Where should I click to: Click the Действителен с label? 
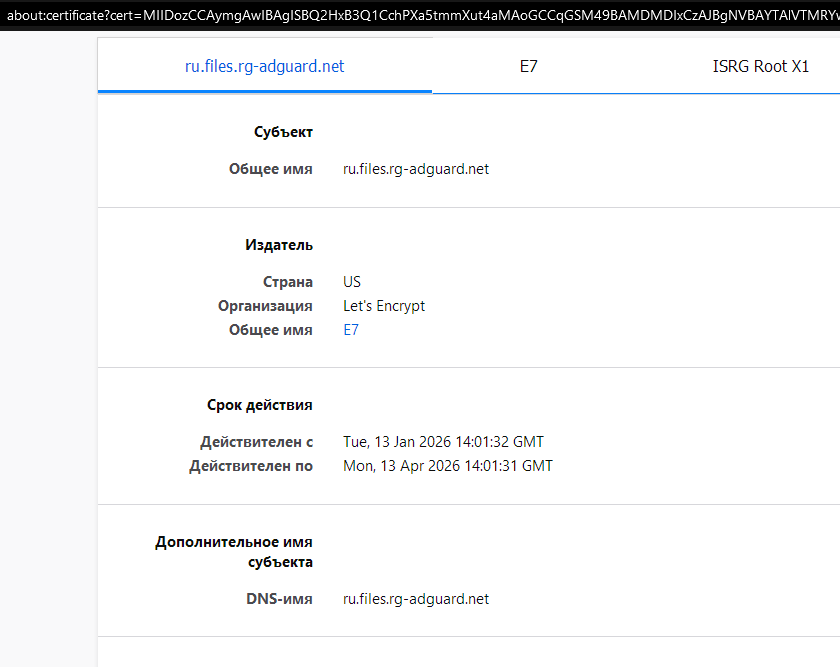coord(256,442)
